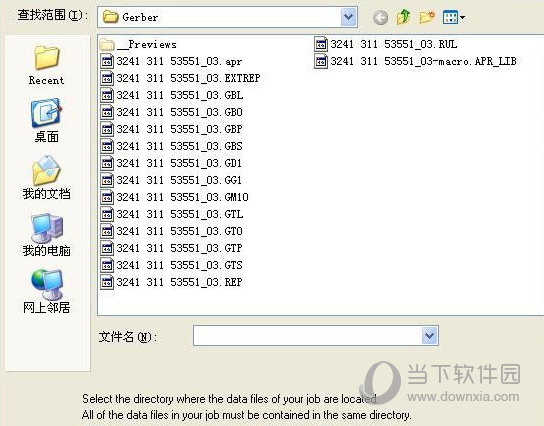Click the icon of the .GD1 file
This screenshot has width=544, height=426.
pyautogui.click(x=107, y=163)
